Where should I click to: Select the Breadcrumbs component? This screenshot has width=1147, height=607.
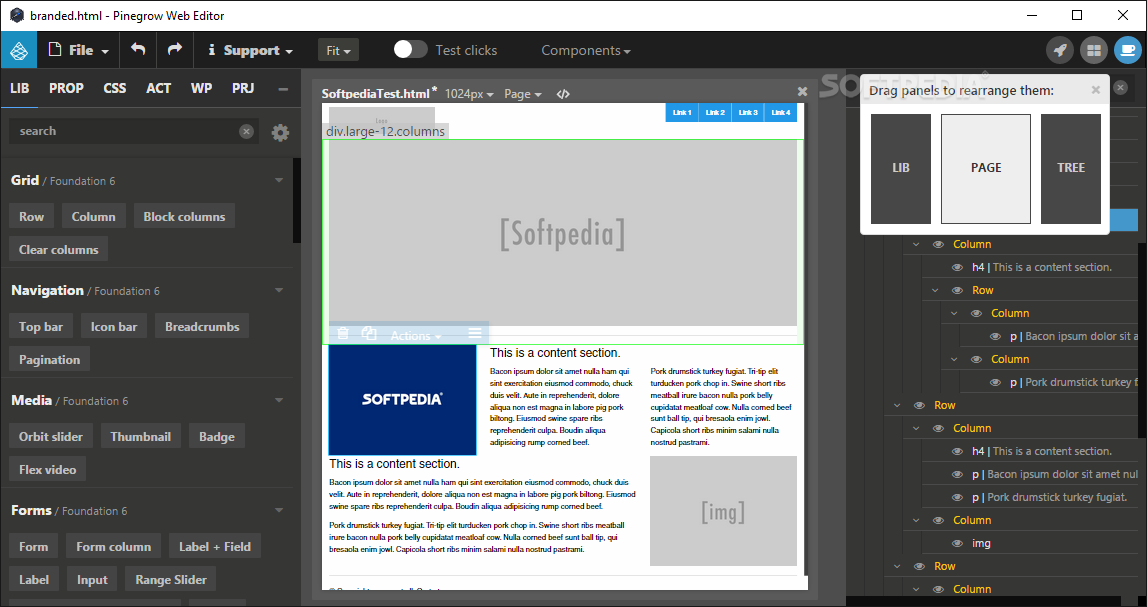202,327
